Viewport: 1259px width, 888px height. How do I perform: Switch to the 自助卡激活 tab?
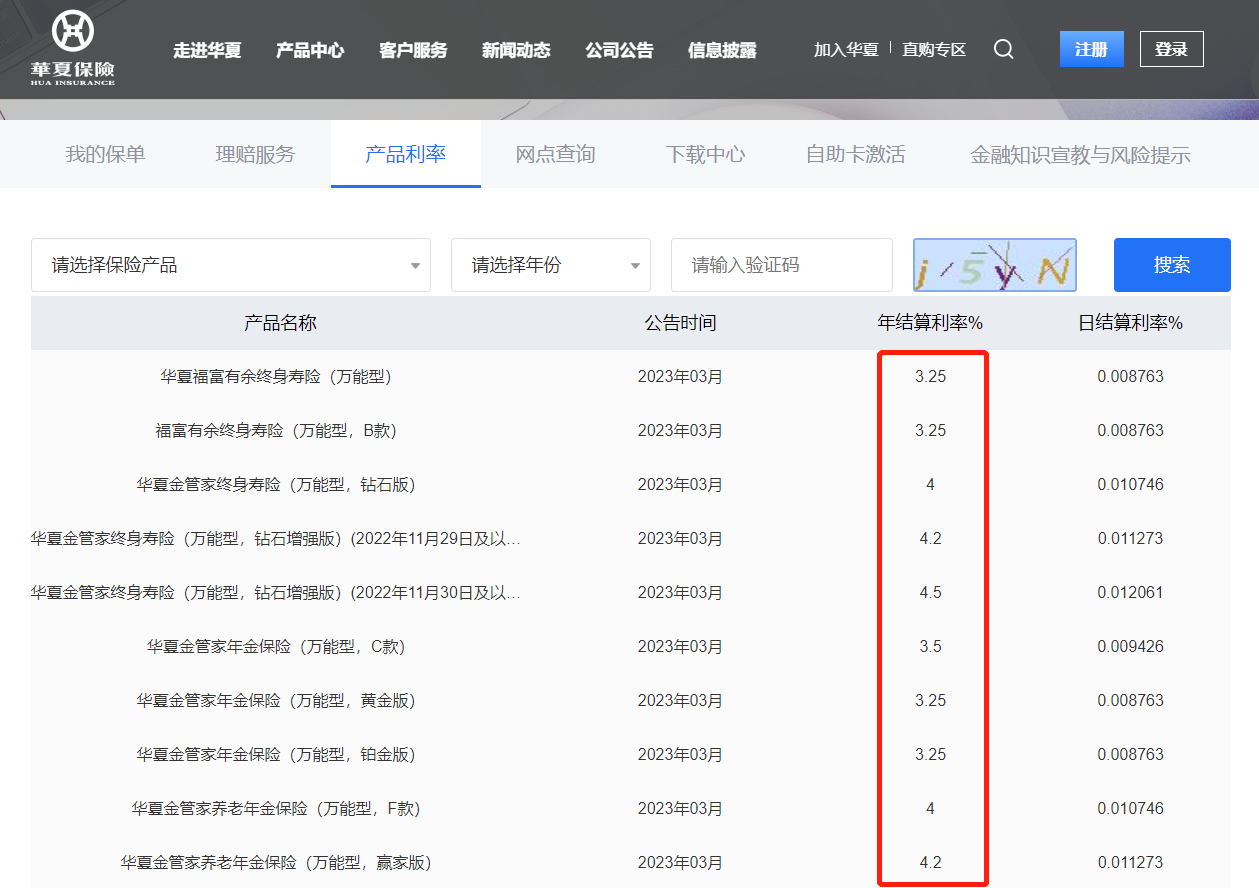[856, 154]
